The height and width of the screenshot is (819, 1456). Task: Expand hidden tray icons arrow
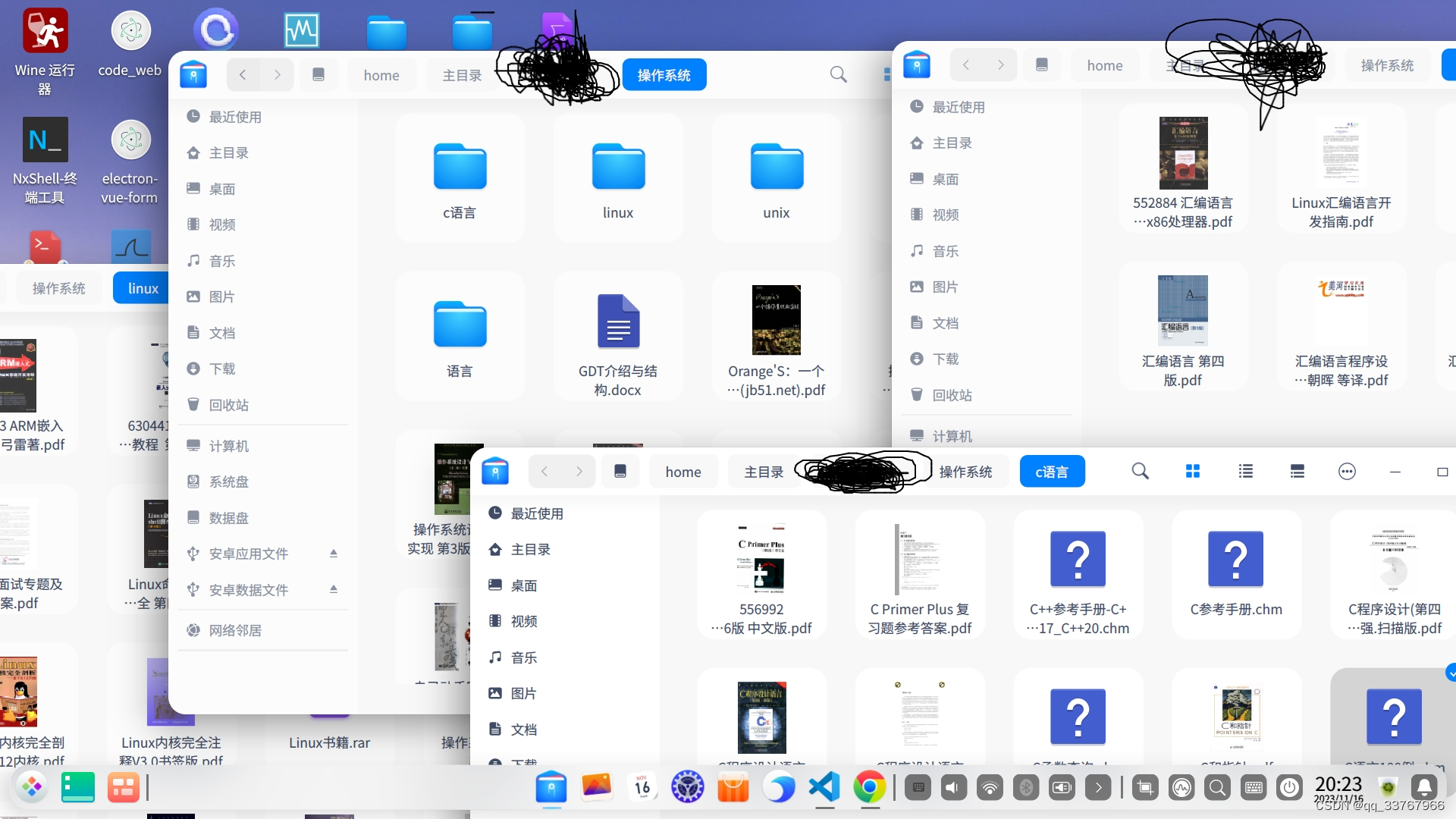(x=1097, y=788)
